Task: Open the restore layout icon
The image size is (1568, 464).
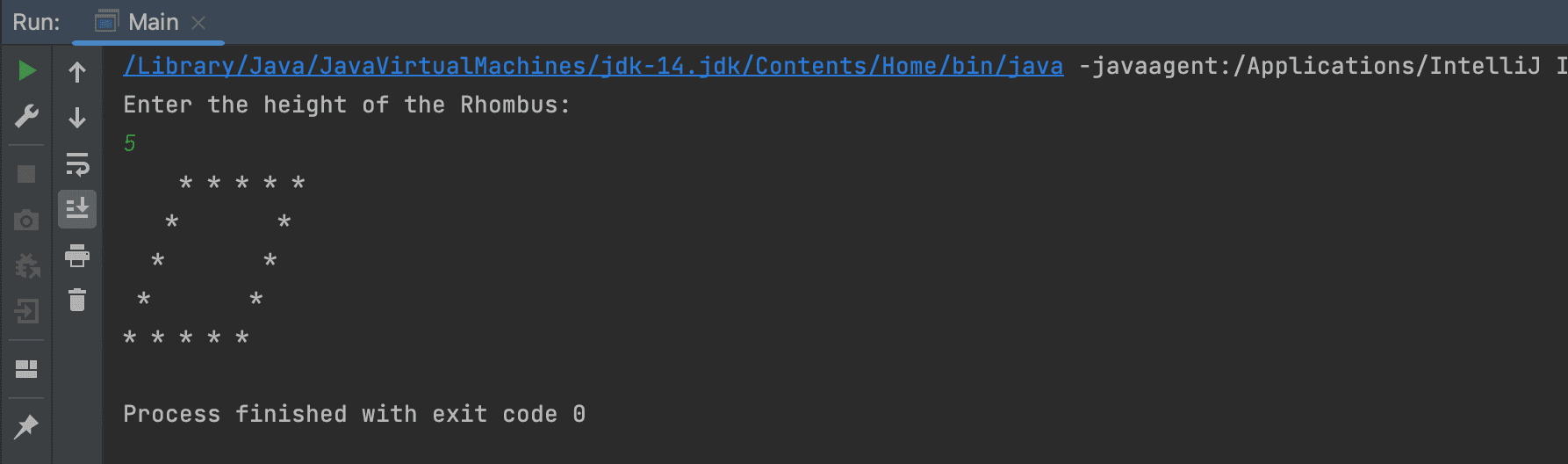Action: (x=26, y=369)
